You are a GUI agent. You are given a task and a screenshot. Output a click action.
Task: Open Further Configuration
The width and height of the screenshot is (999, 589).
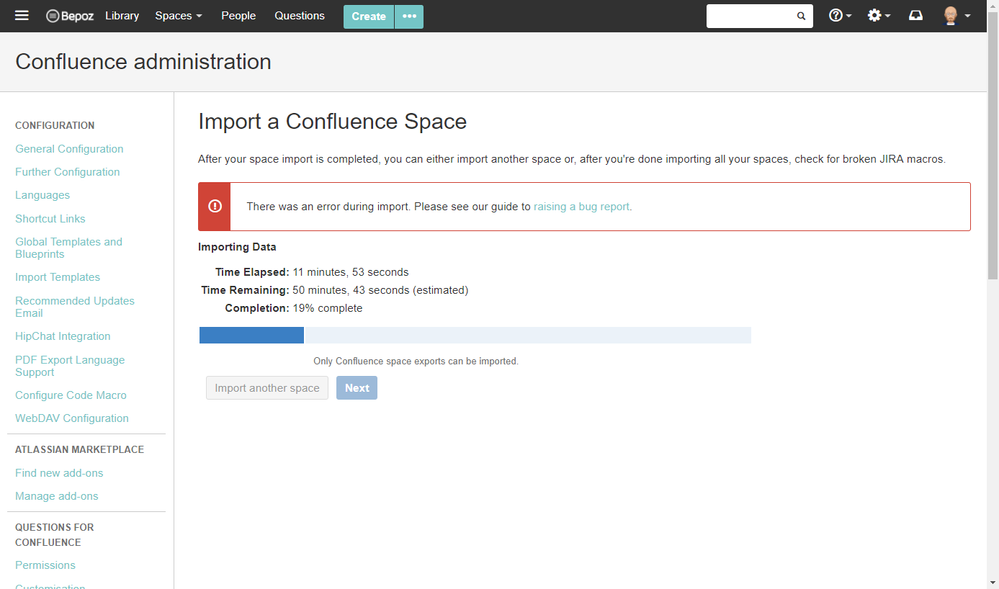pos(68,172)
